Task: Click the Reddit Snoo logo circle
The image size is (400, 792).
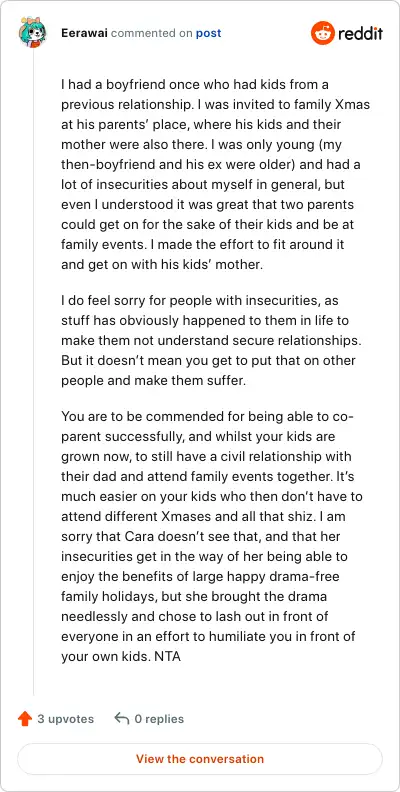Action: click(x=323, y=33)
